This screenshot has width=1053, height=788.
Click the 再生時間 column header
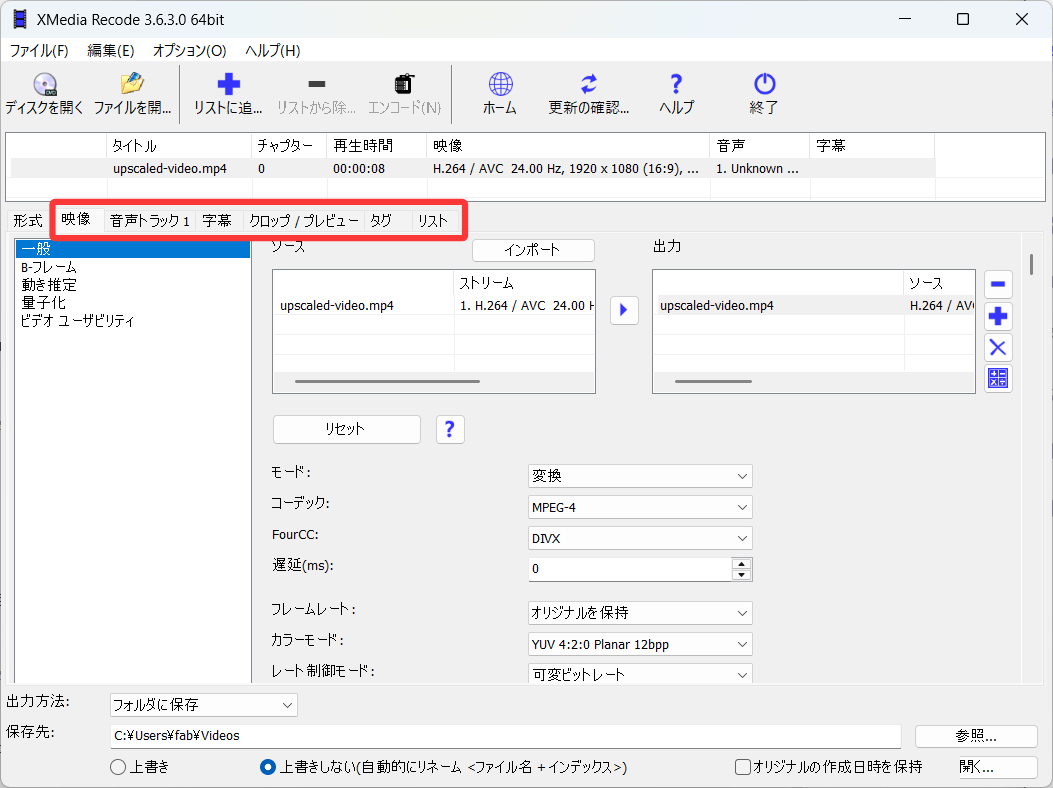[376, 146]
